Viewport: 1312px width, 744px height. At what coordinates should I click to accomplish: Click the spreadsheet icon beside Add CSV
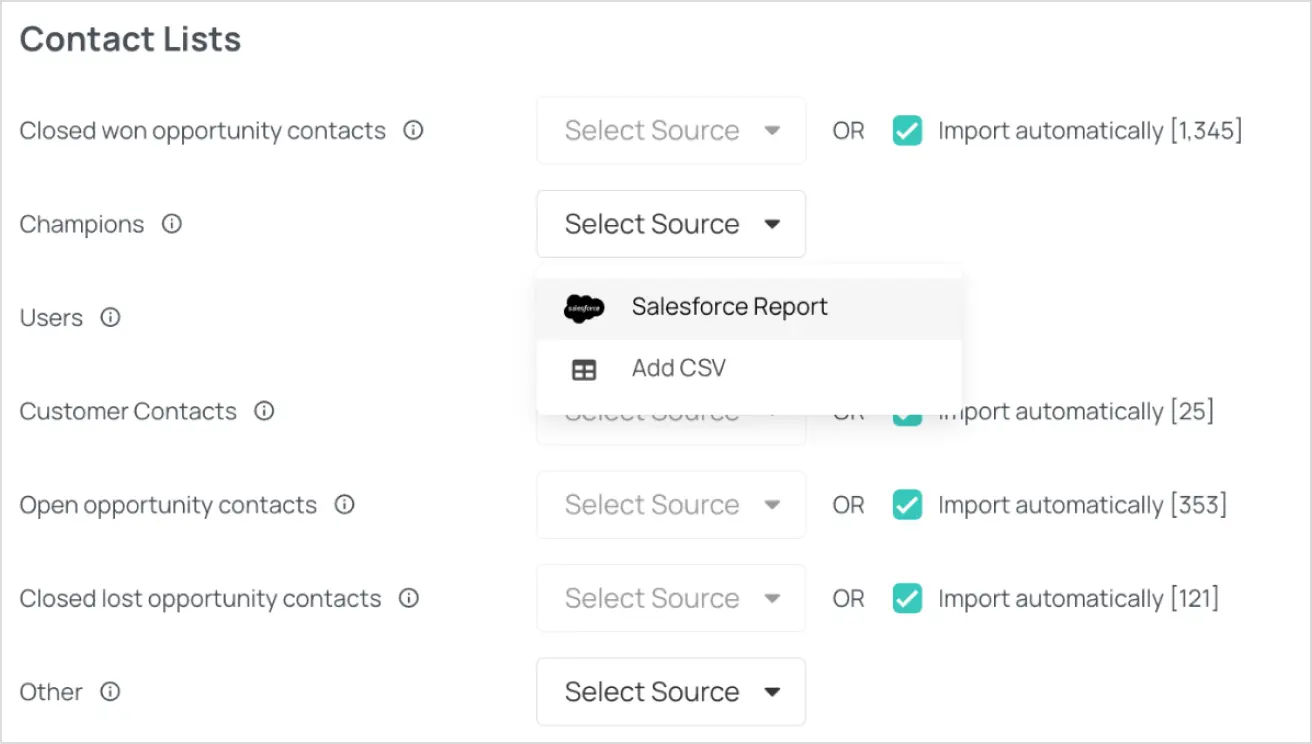pyautogui.click(x=584, y=369)
